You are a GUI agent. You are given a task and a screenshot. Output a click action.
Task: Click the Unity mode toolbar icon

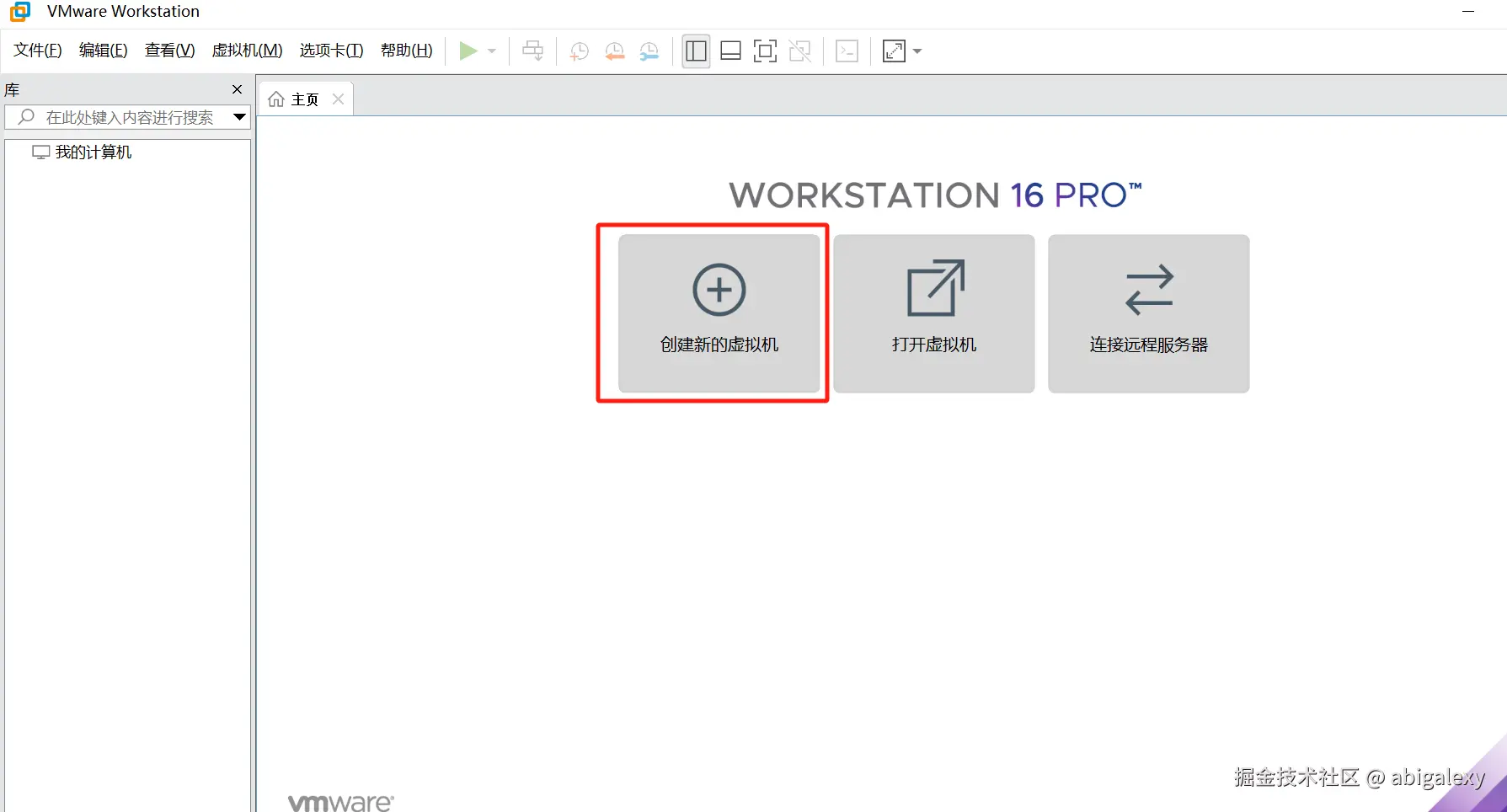(x=799, y=51)
